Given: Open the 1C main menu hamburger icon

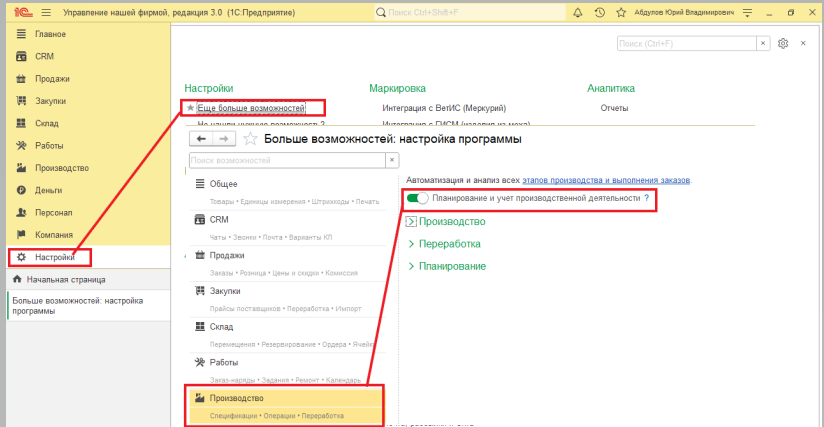Looking at the screenshot, I should point(46,12).
